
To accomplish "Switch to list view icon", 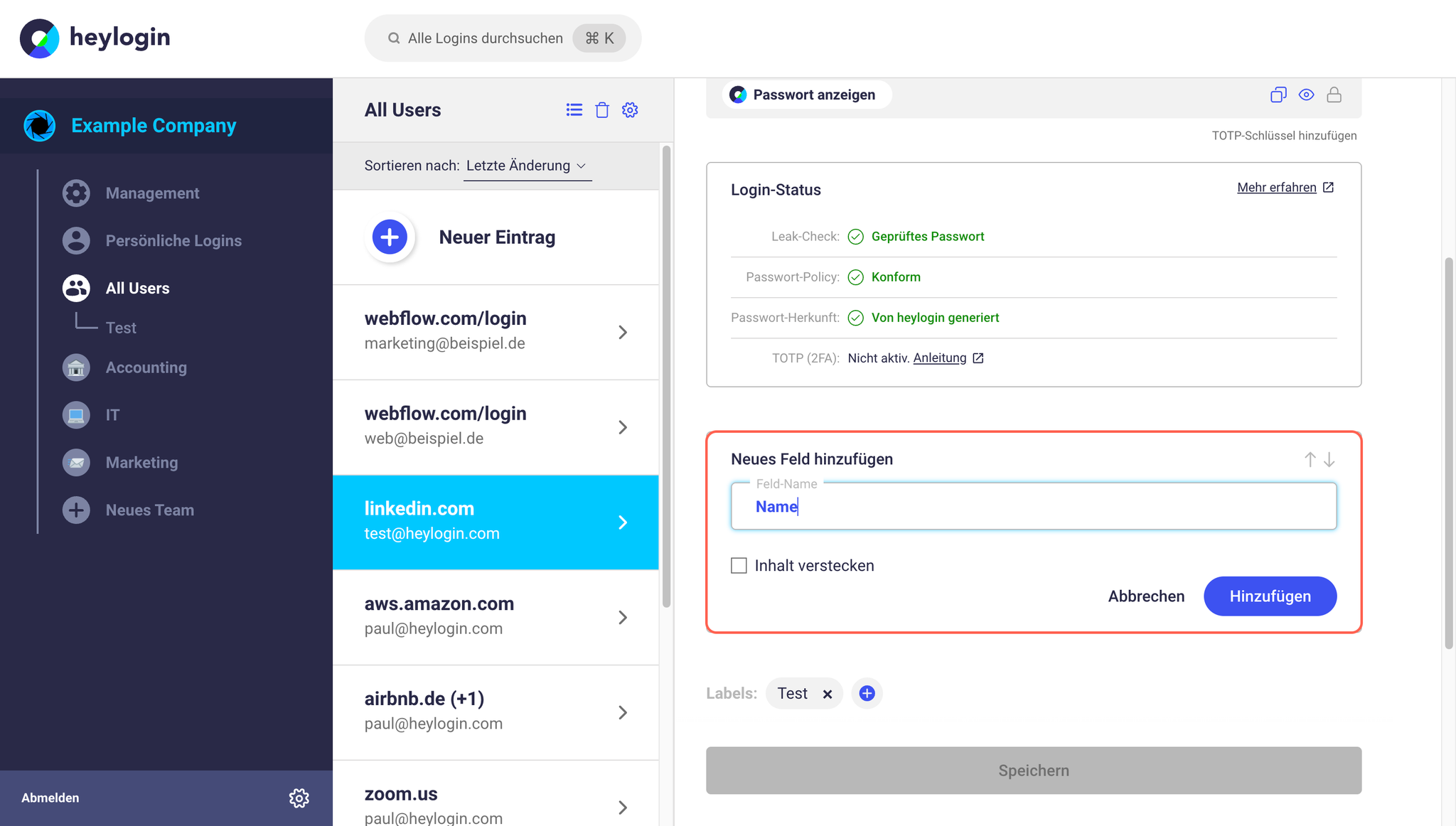I will coord(574,110).
